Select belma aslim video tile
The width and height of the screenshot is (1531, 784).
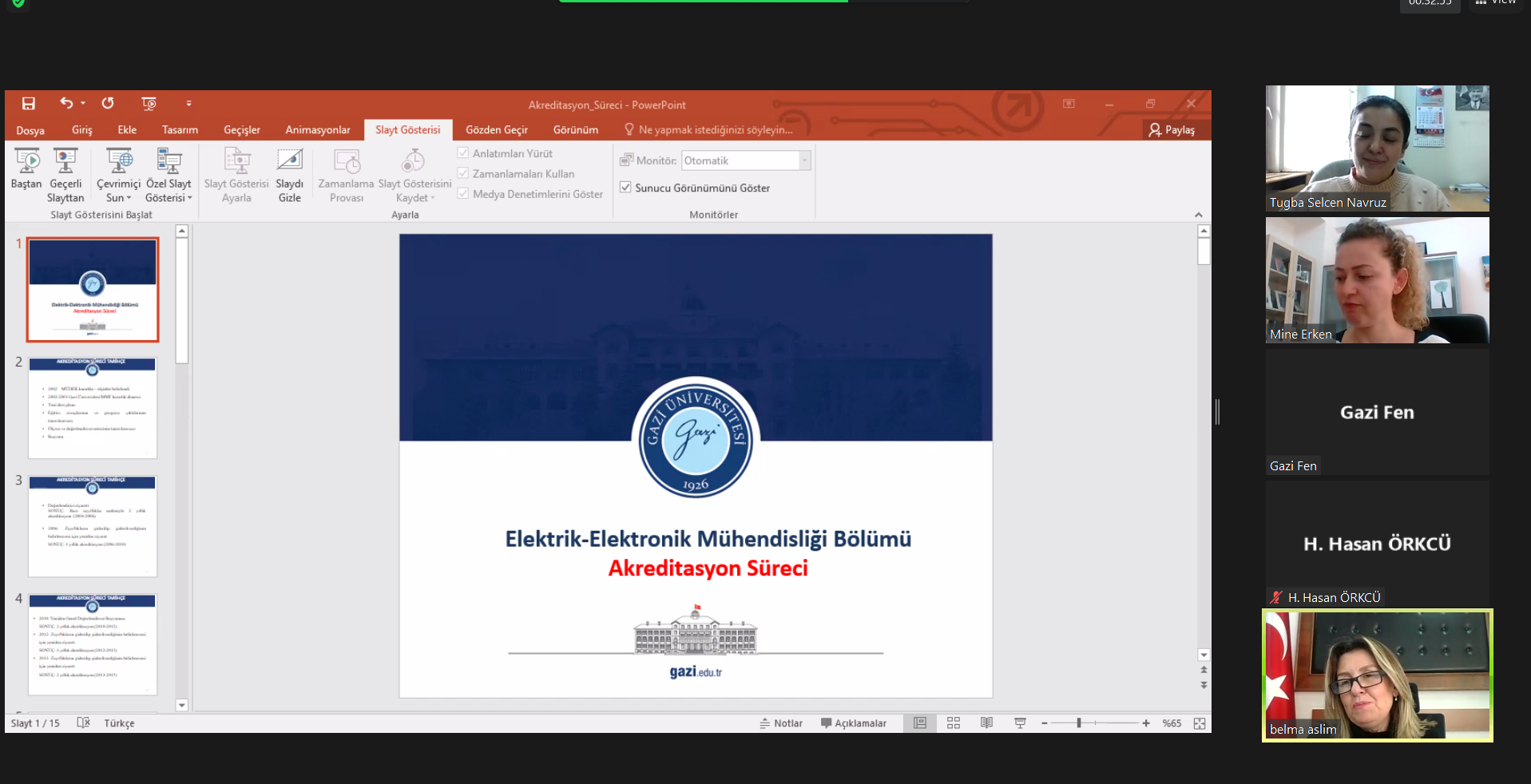click(1377, 675)
